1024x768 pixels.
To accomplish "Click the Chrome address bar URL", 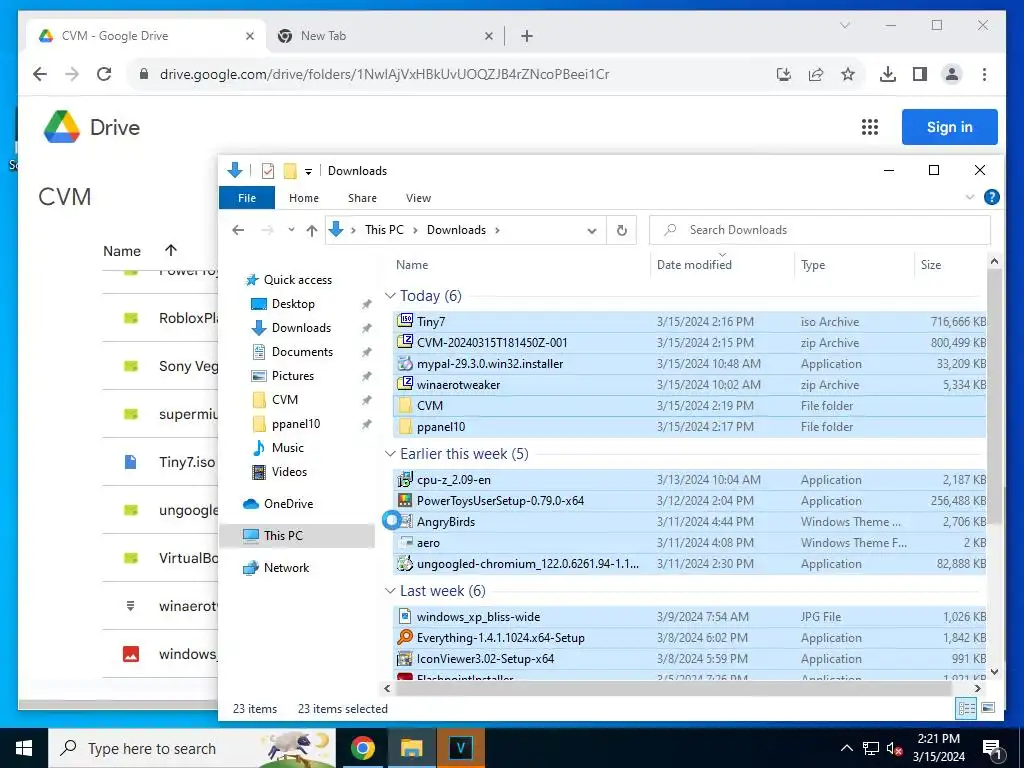I will coord(385,74).
